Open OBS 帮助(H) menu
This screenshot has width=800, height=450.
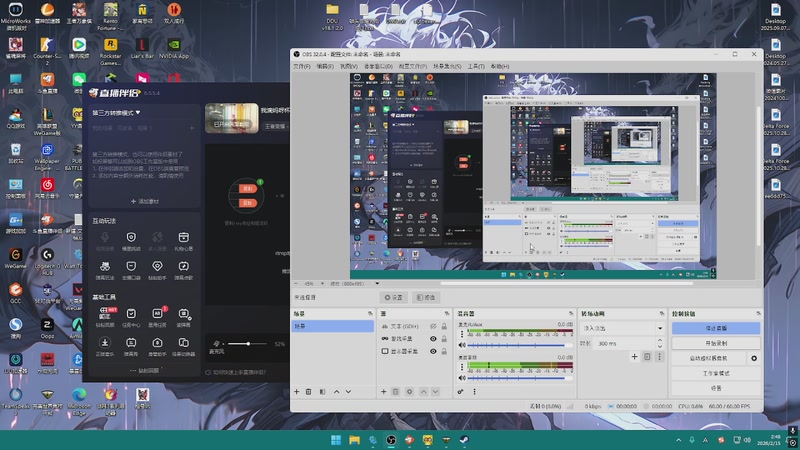coord(500,66)
